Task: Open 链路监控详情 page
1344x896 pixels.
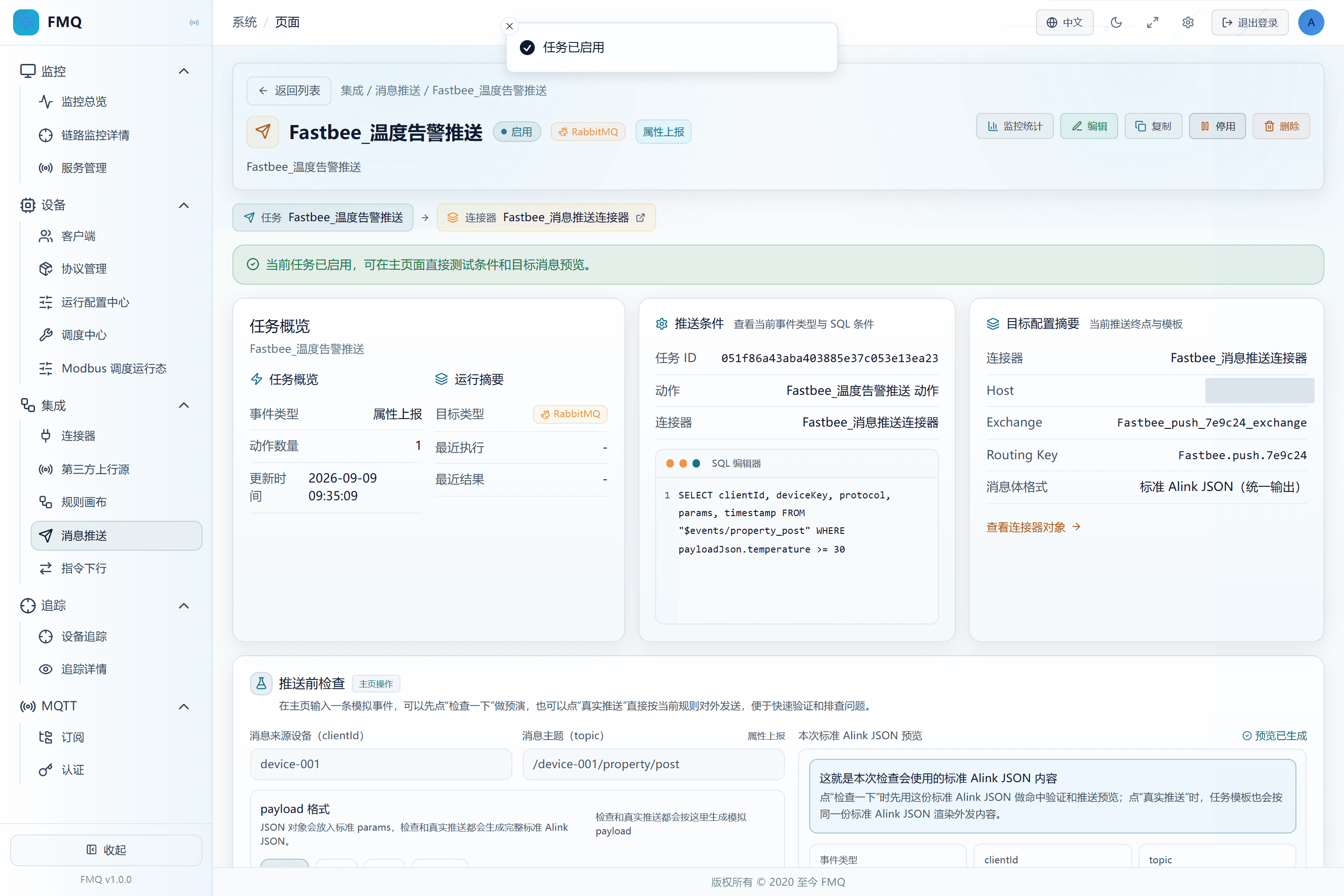Action: (116, 135)
